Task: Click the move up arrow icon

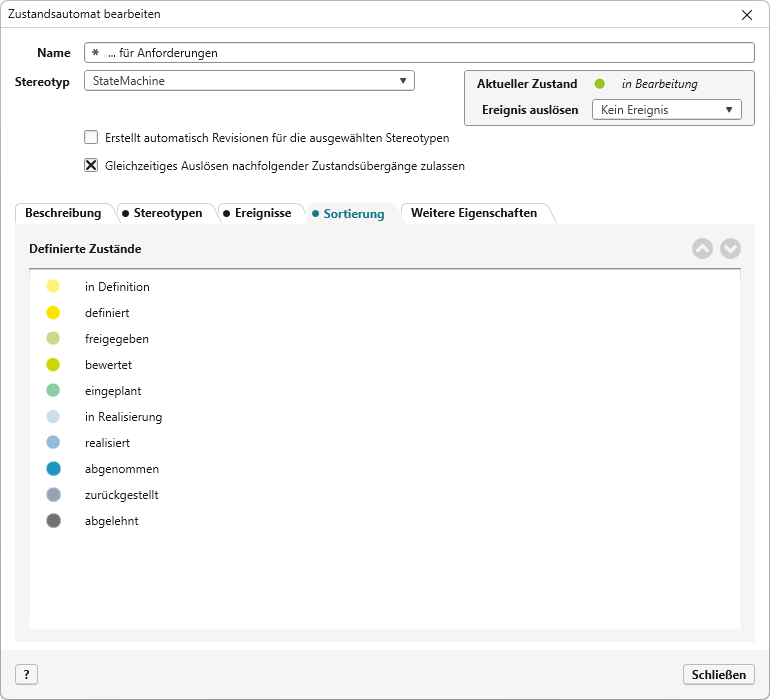Action: (702, 249)
